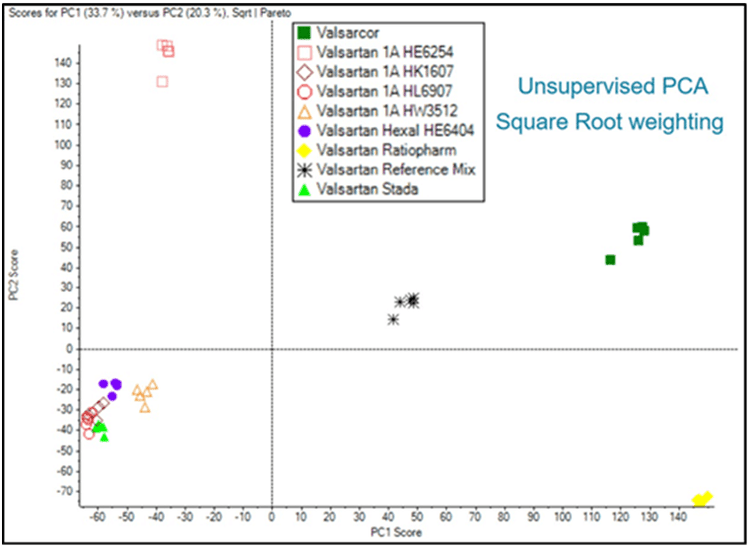The width and height of the screenshot is (750, 547).
Task: Select the 'Valsartan 1A HK1607' legend label
Action: [x=385, y=72]
